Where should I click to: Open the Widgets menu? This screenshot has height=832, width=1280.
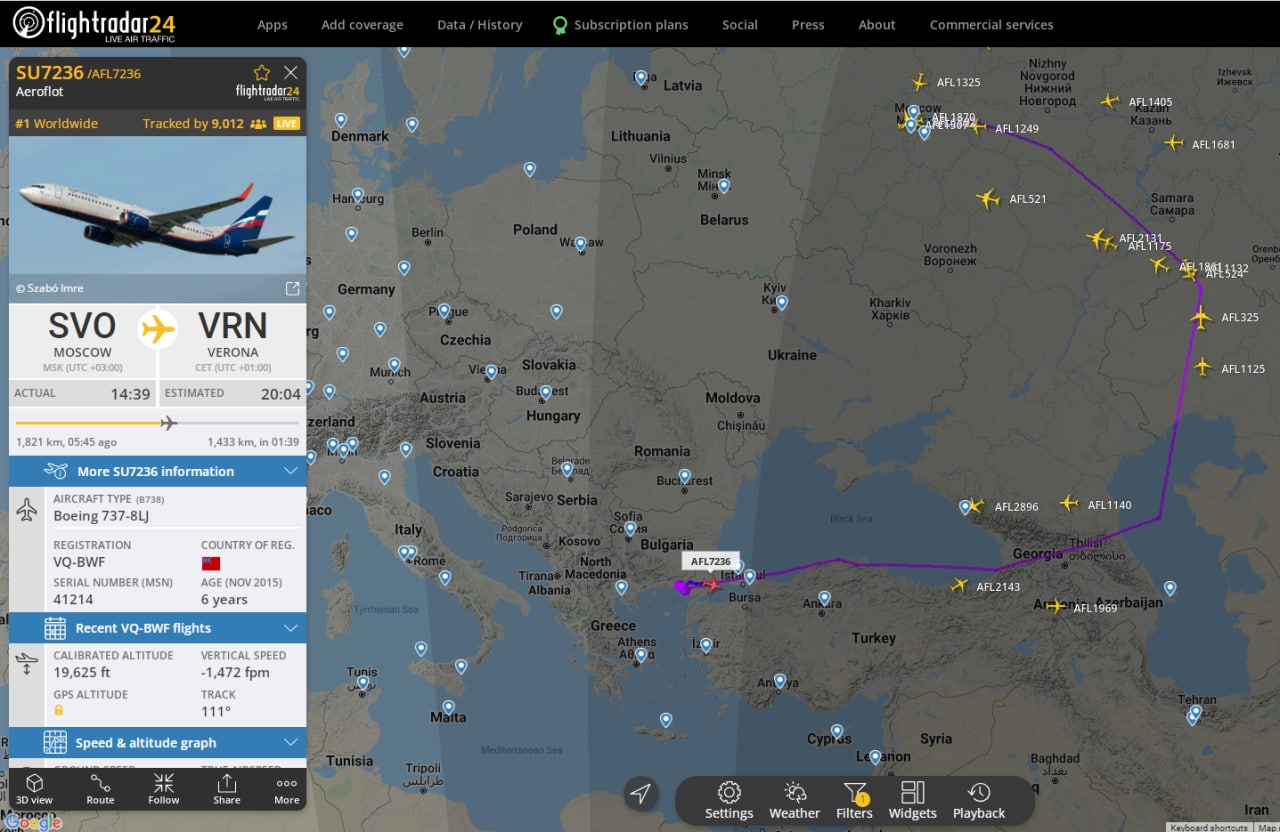[912, 800]
